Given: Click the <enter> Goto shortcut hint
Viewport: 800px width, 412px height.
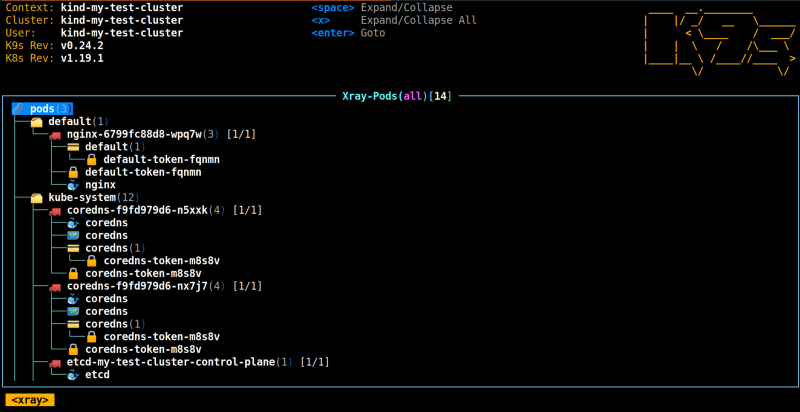Looking at the screenshot, I should [348, 33].
